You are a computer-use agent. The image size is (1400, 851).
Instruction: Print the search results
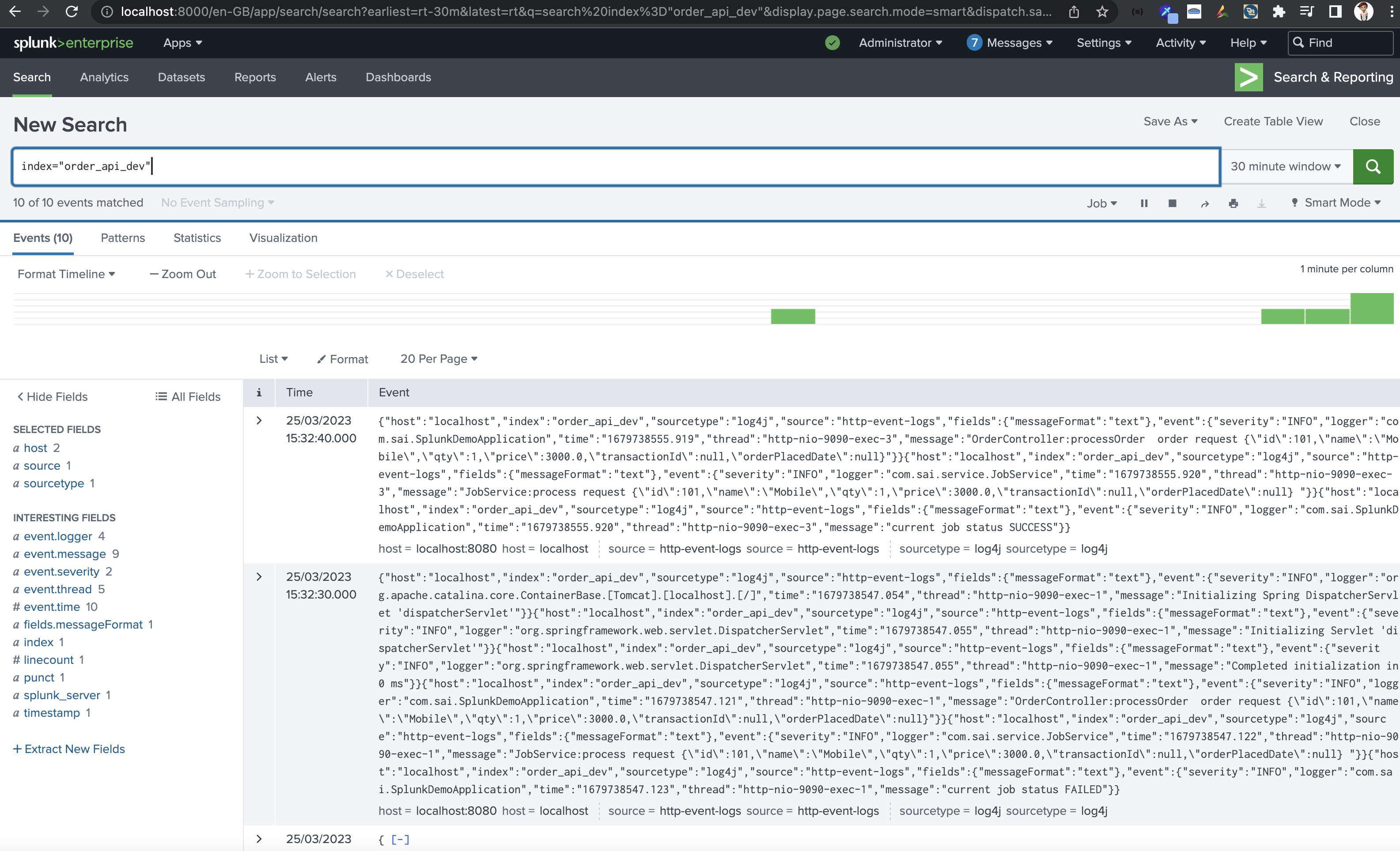(x=1234, y=203)
